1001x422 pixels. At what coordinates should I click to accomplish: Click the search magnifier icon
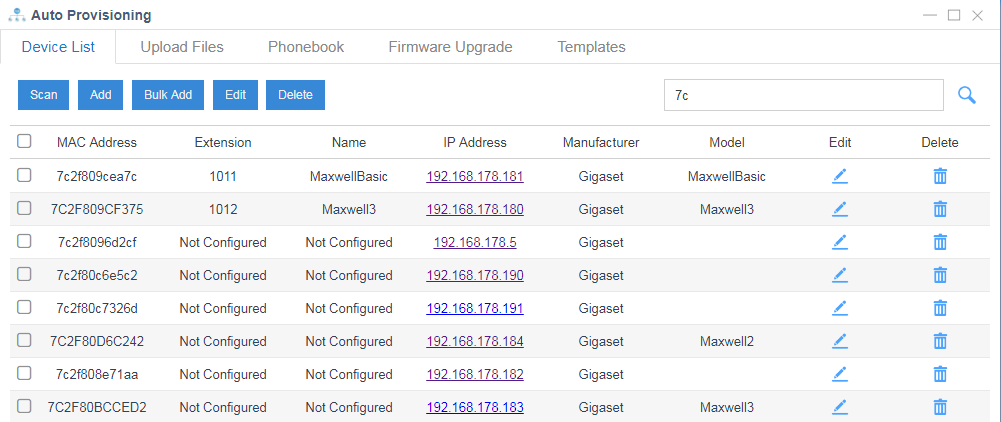[967, 95]
